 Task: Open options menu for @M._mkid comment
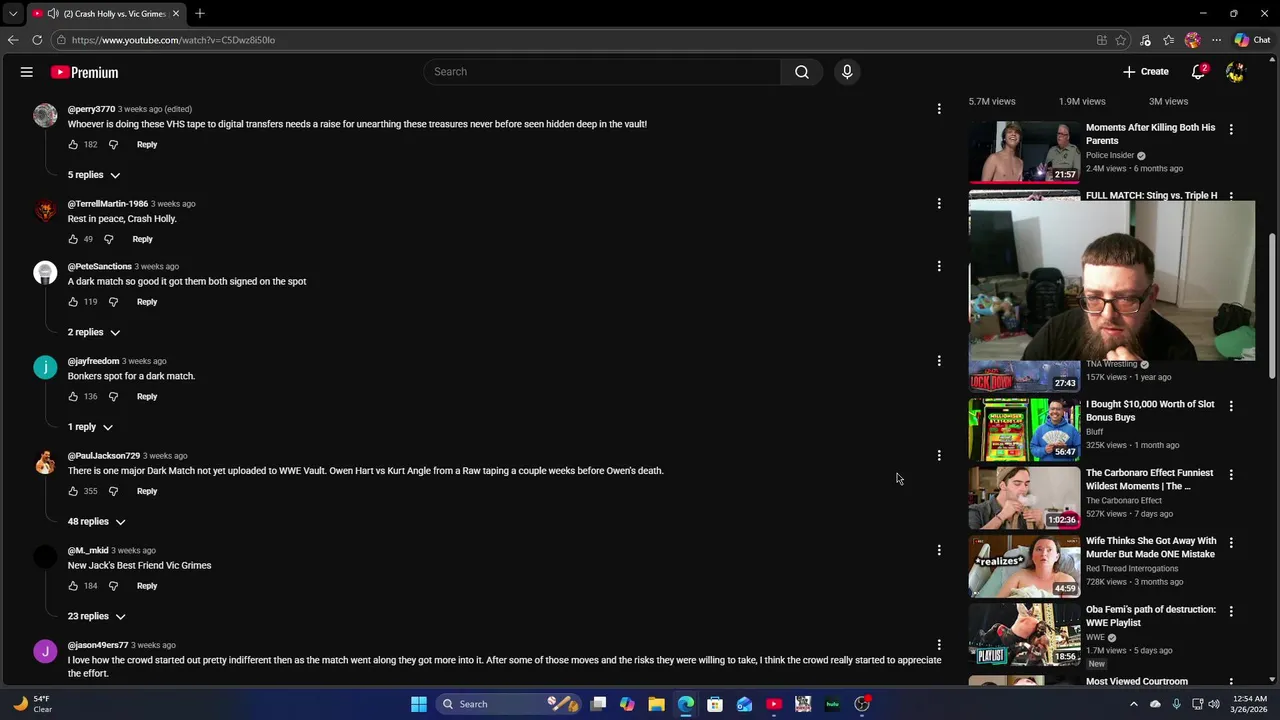(x=939, y=550)
